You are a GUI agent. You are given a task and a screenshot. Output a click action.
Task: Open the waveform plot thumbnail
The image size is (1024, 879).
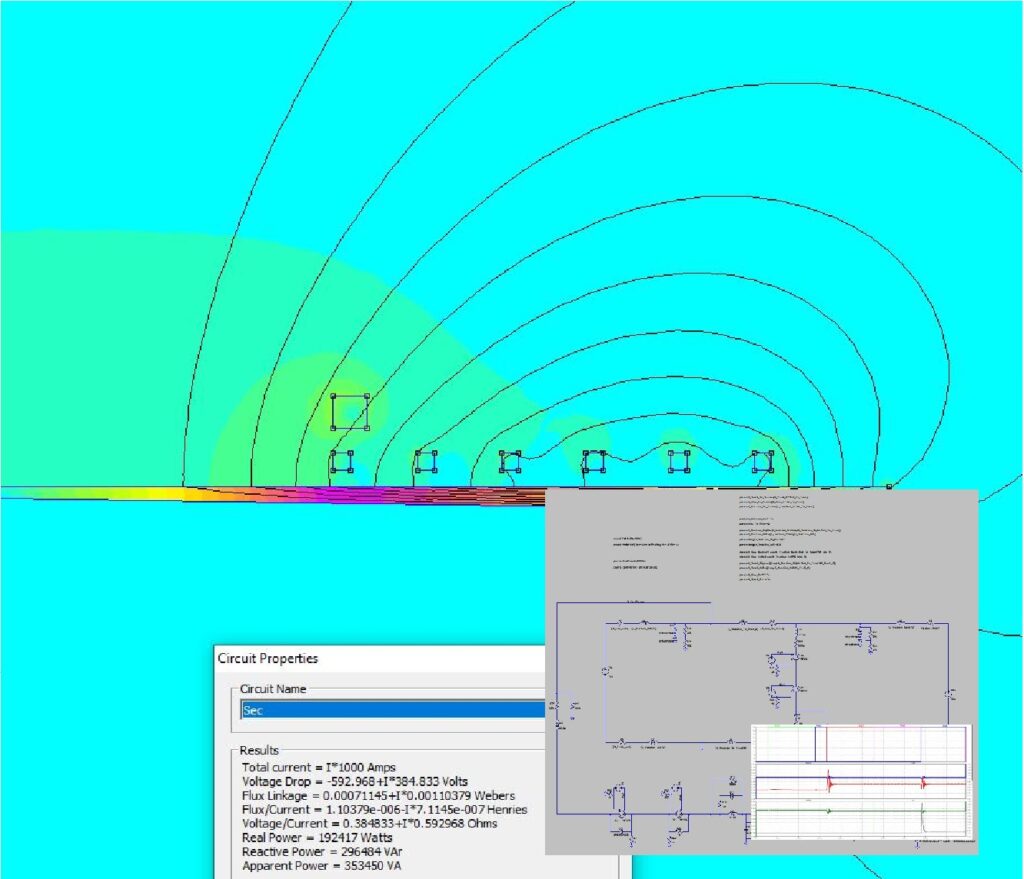861,783
